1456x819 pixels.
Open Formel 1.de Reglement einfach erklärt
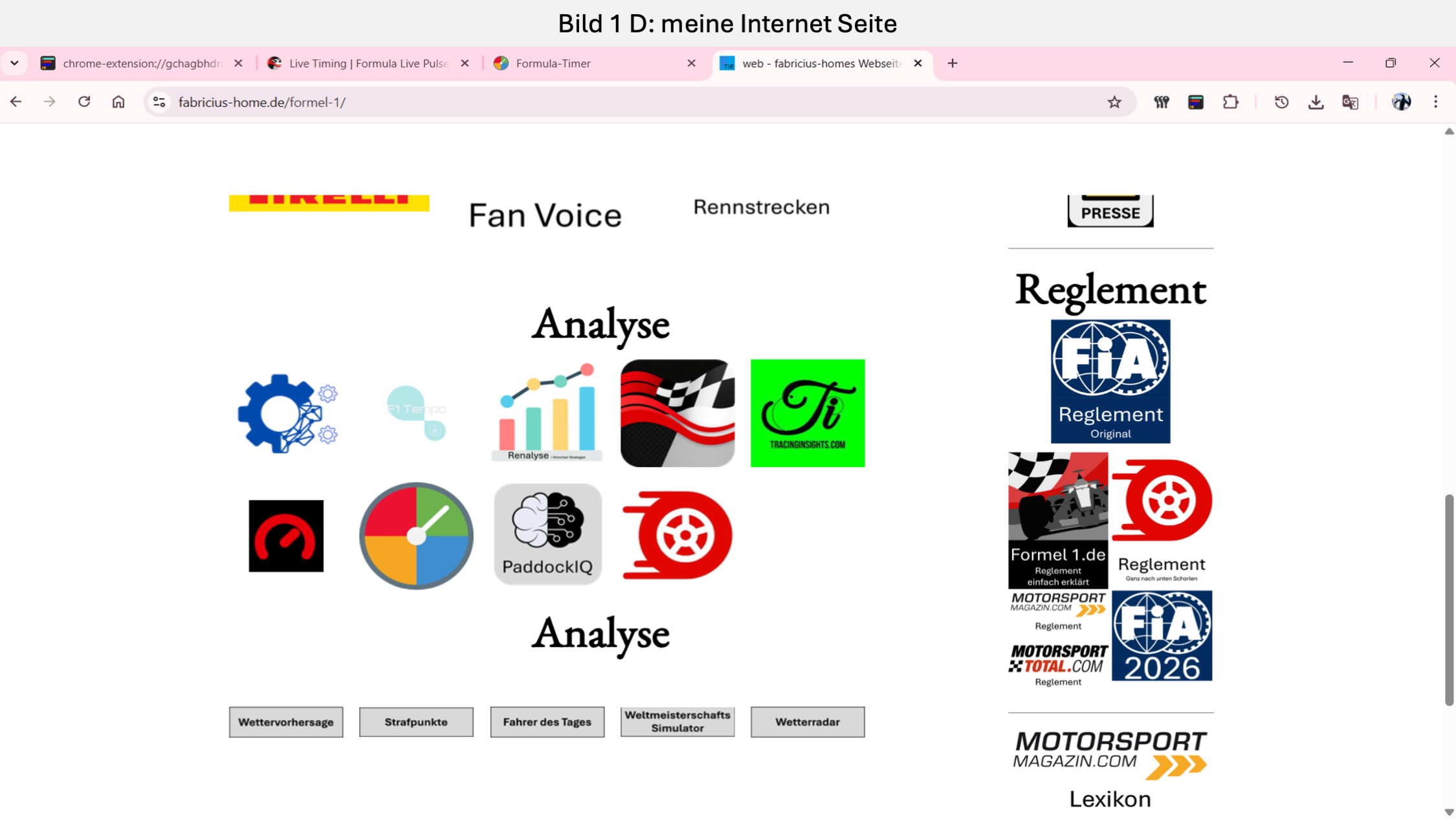1057,520
